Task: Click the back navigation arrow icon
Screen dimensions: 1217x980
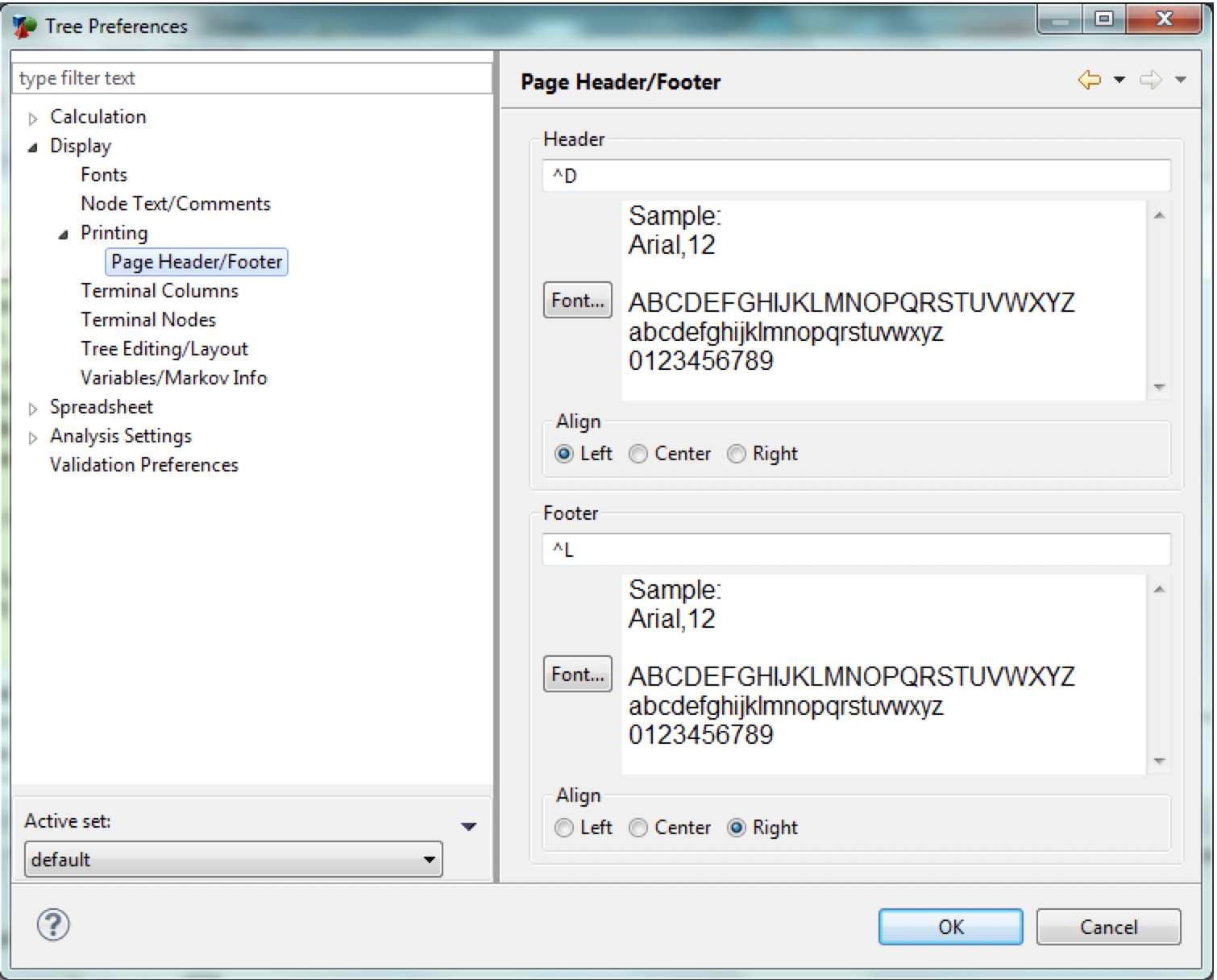Action: (1089, 80)
